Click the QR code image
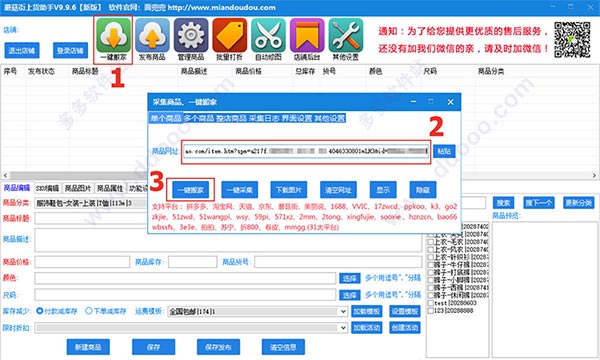 pyautogui.click(x=572, y=40)
